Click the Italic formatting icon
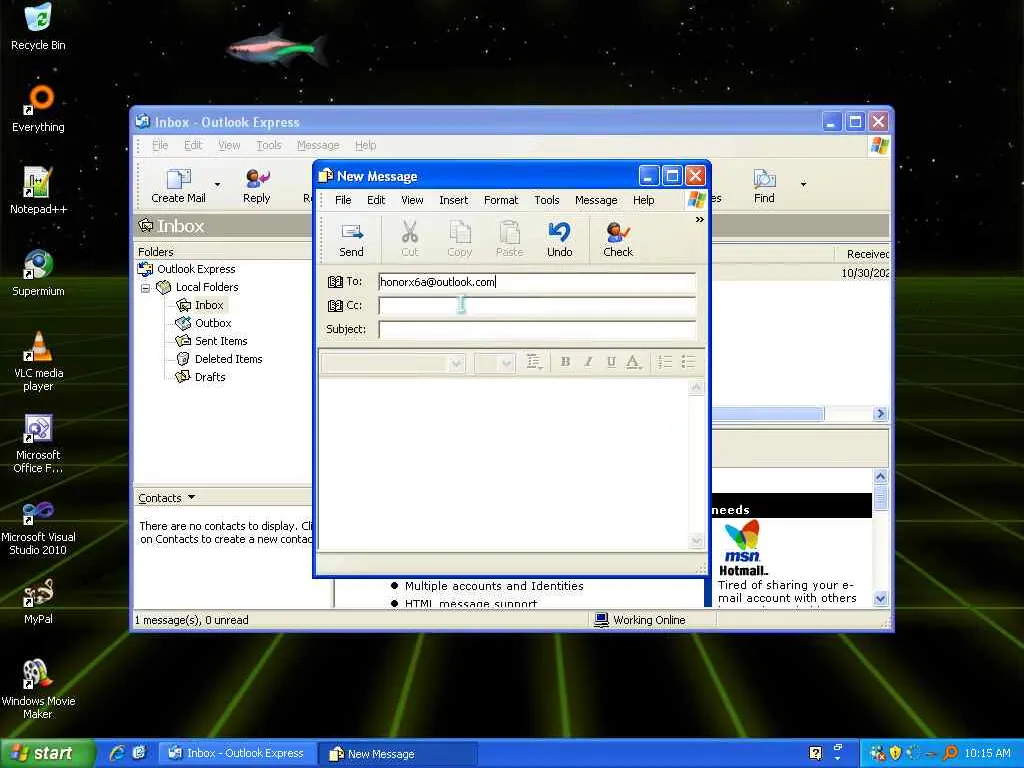The width and height of the screenshot is (1024, 768). [588, 362]
